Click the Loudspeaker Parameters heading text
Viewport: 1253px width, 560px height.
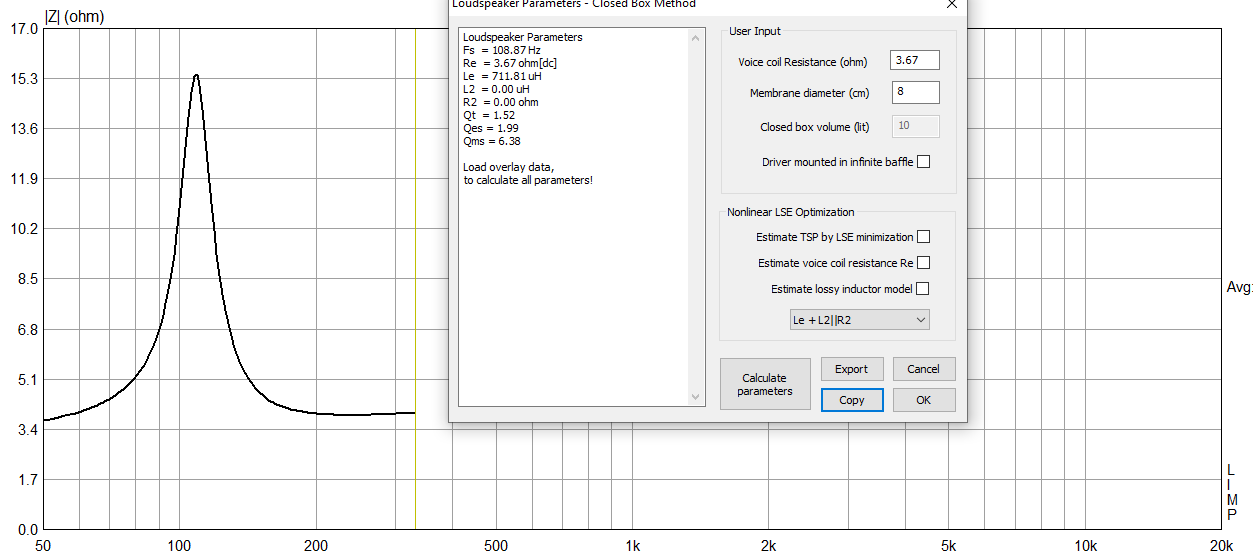point(523,37)
